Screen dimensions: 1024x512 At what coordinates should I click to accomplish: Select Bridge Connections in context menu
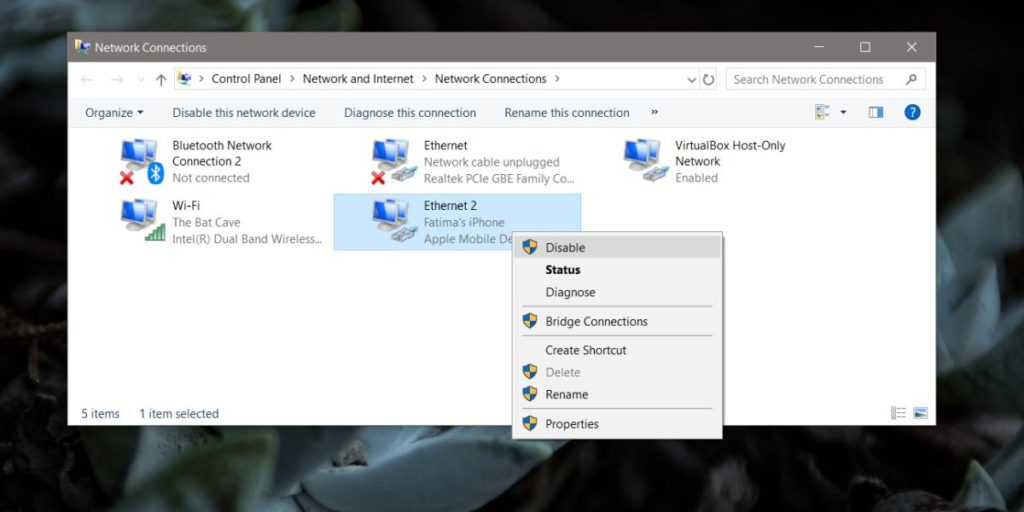click(x=596, y=321)
